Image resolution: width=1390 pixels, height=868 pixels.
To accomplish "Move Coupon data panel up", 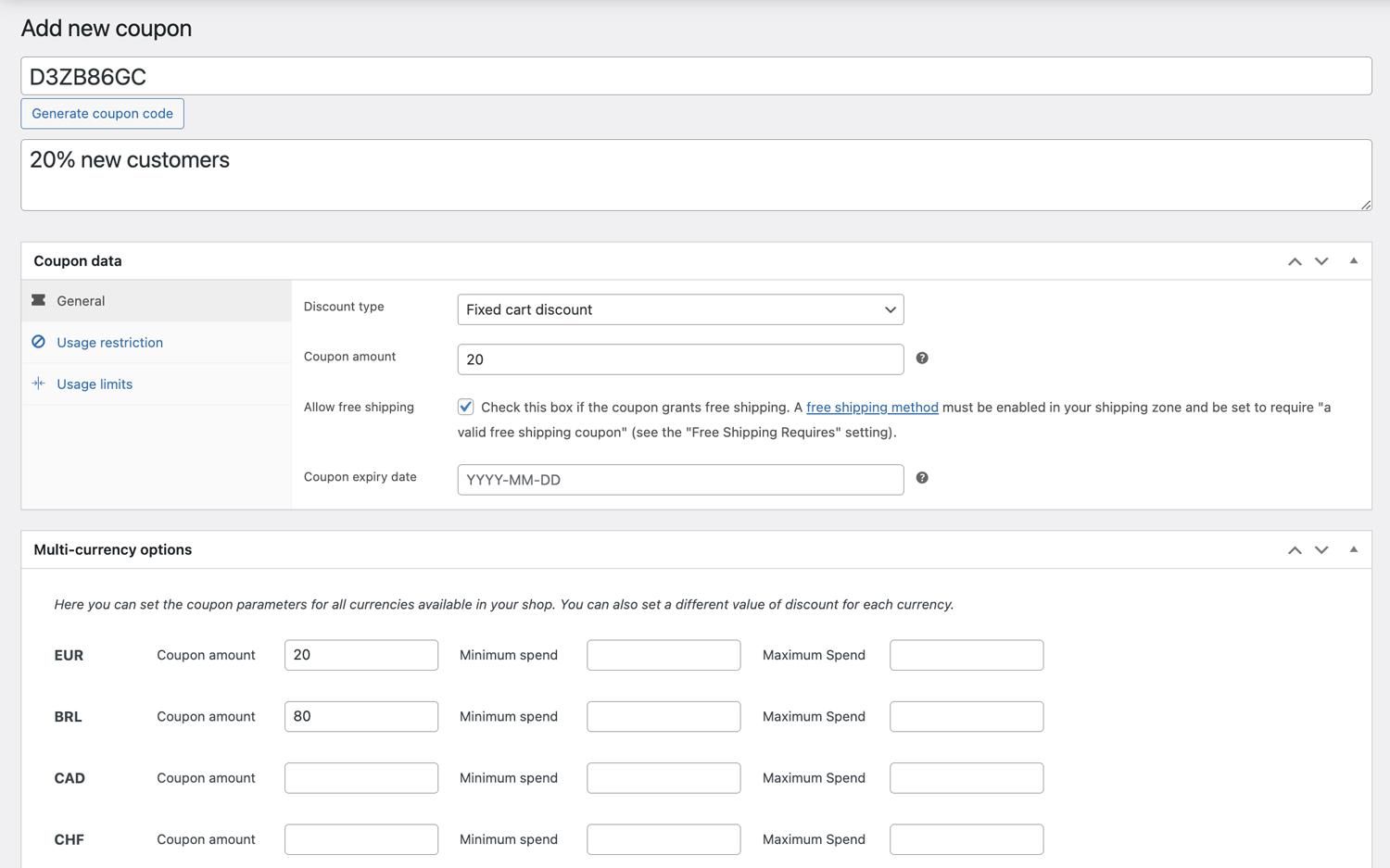I will pos(1295,261).
